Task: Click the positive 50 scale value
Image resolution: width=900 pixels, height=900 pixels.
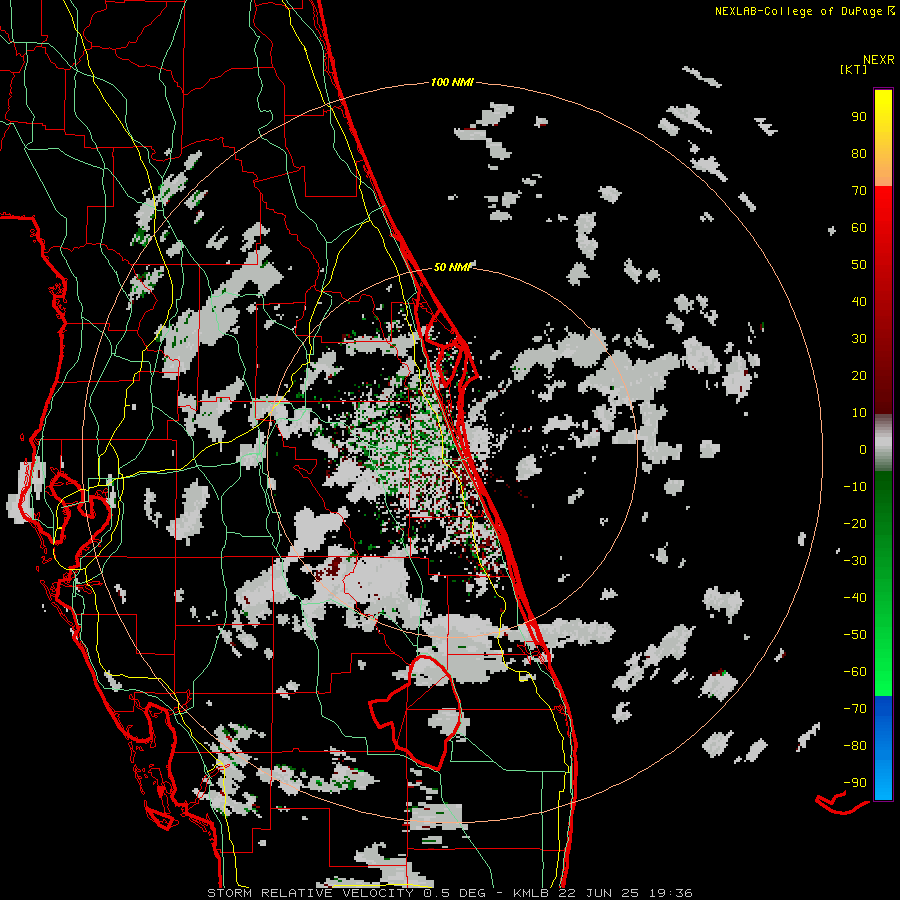Action: (x=859, y=265)
